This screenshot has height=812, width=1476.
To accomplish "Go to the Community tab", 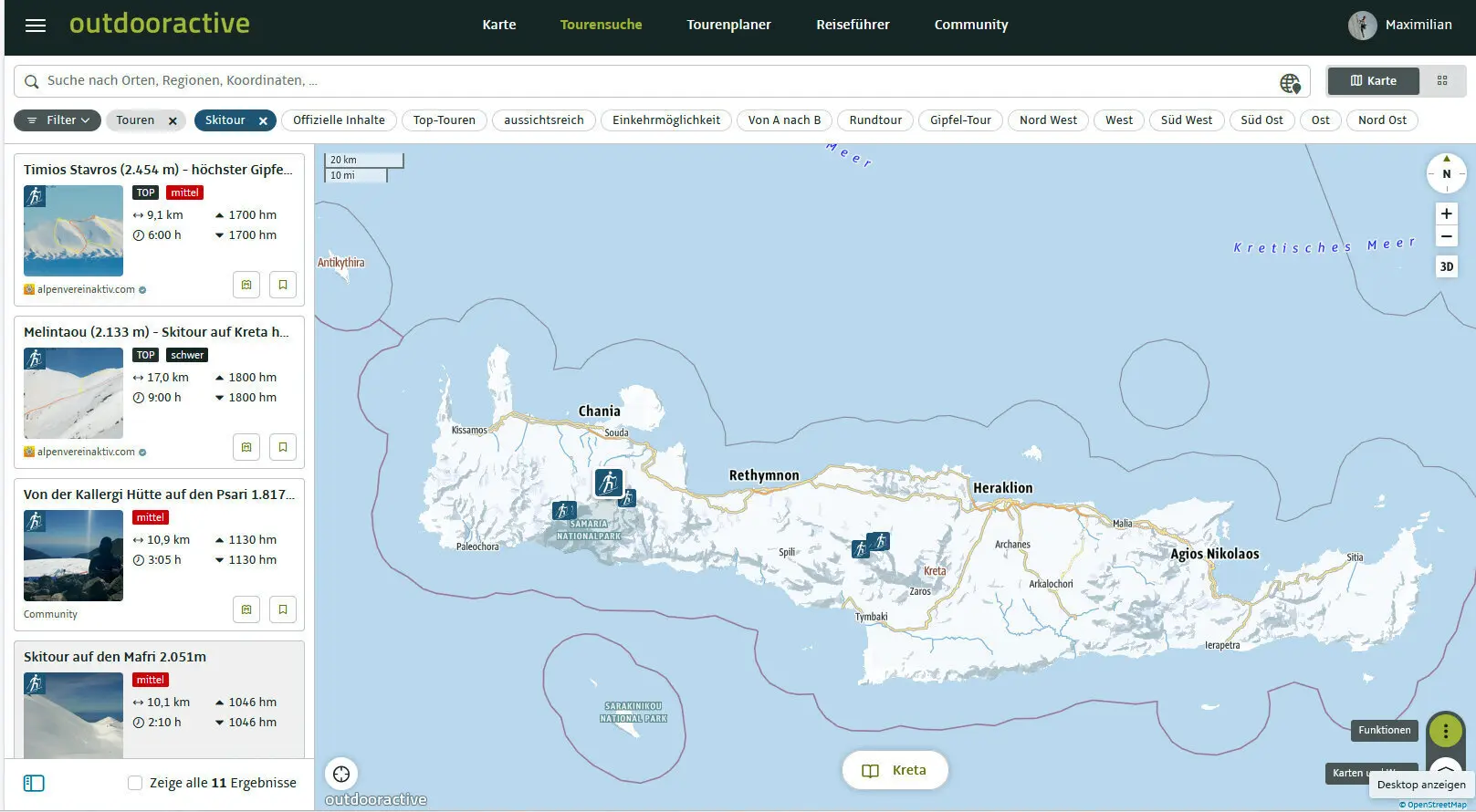I will point(970,25).
